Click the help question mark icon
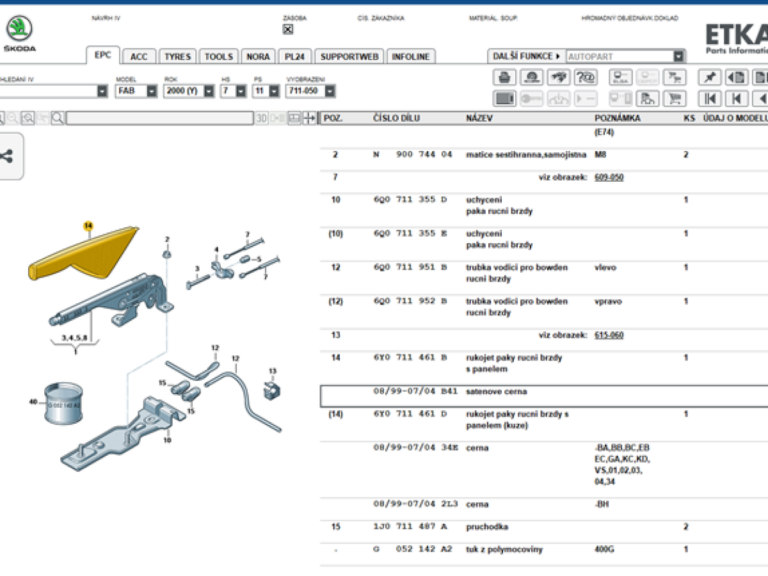768x576 pixels. pos(587,77)
